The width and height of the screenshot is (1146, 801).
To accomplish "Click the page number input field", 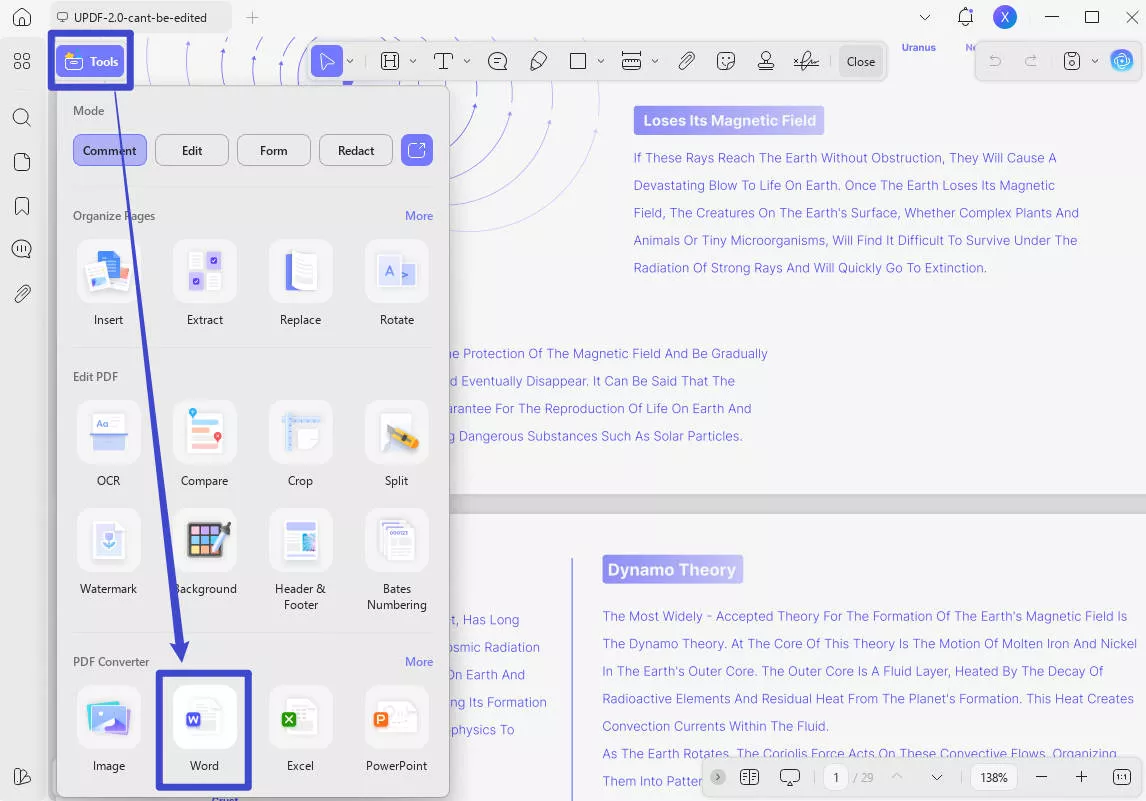I will pyautogui.click(x=836, y=776).
